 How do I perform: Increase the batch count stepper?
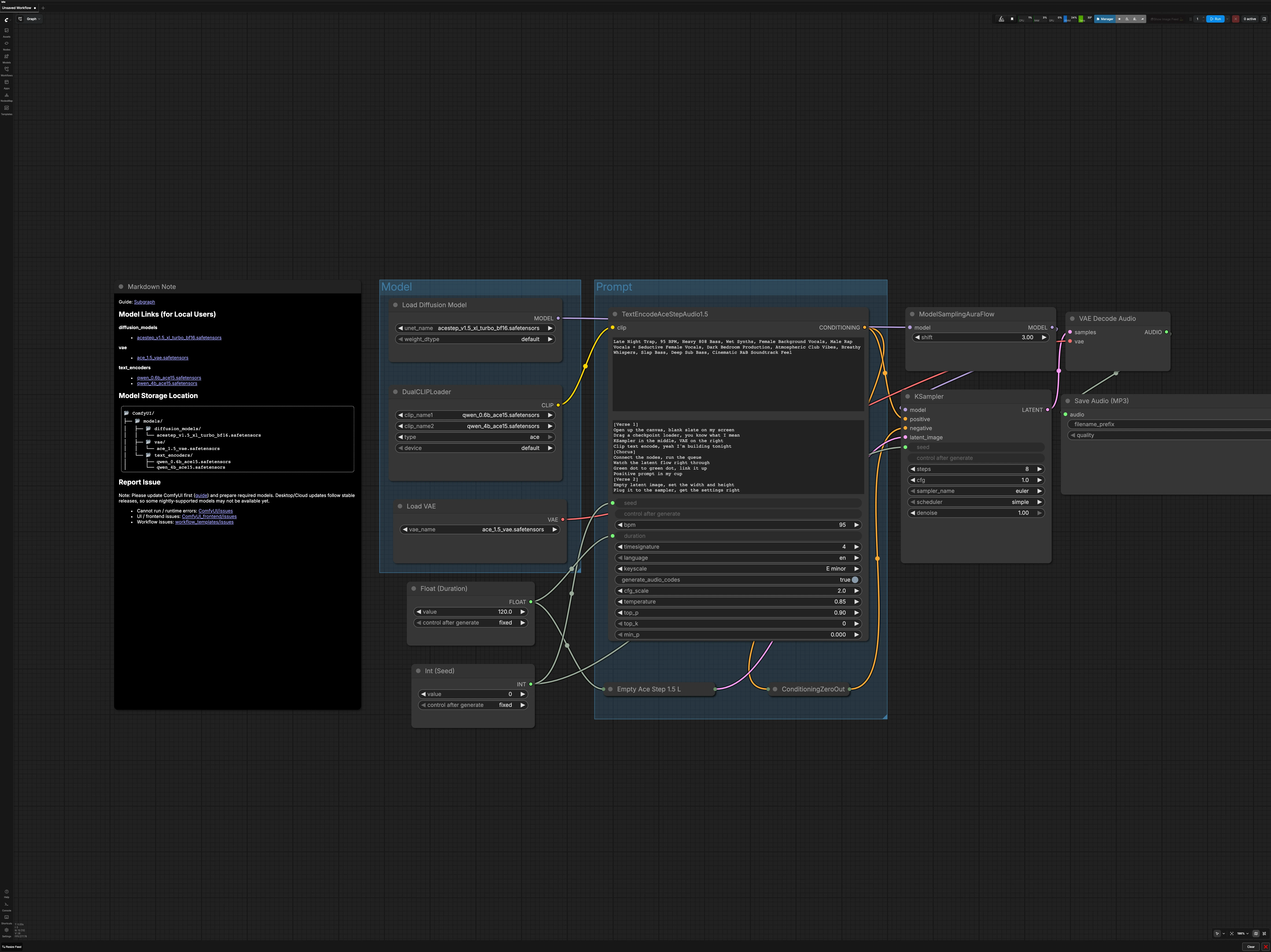(1203, 17)
